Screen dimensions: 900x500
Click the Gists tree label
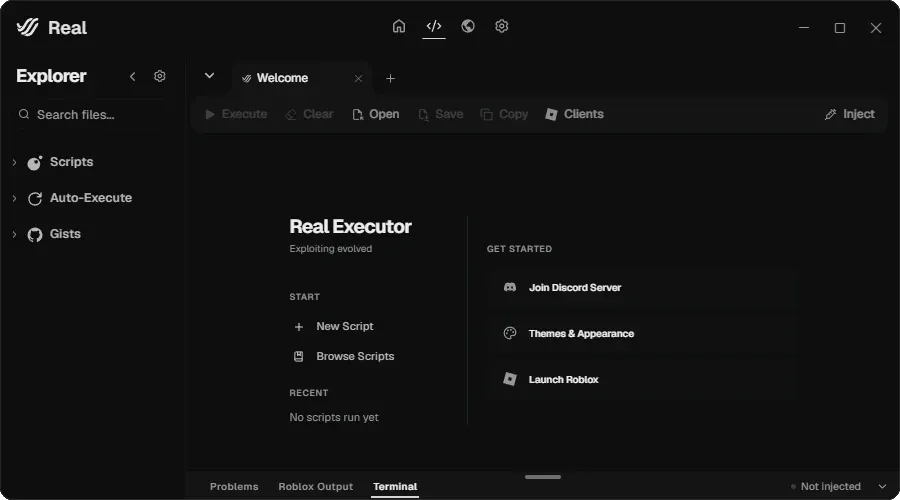[65, 234]
